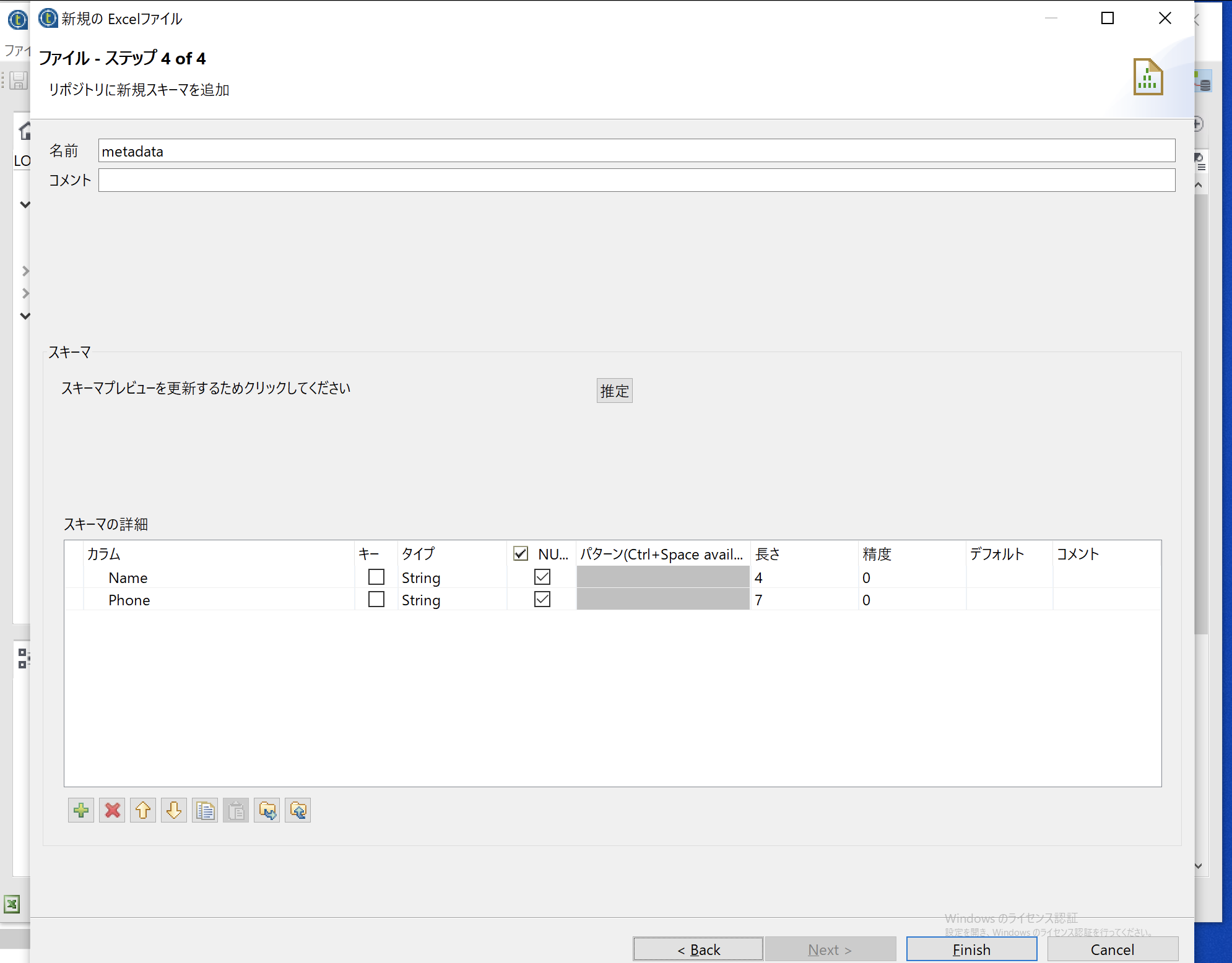Open the Type dropdown for the Name row
1232x963 pixels.
pyautogui.click(x=451, y=577)
